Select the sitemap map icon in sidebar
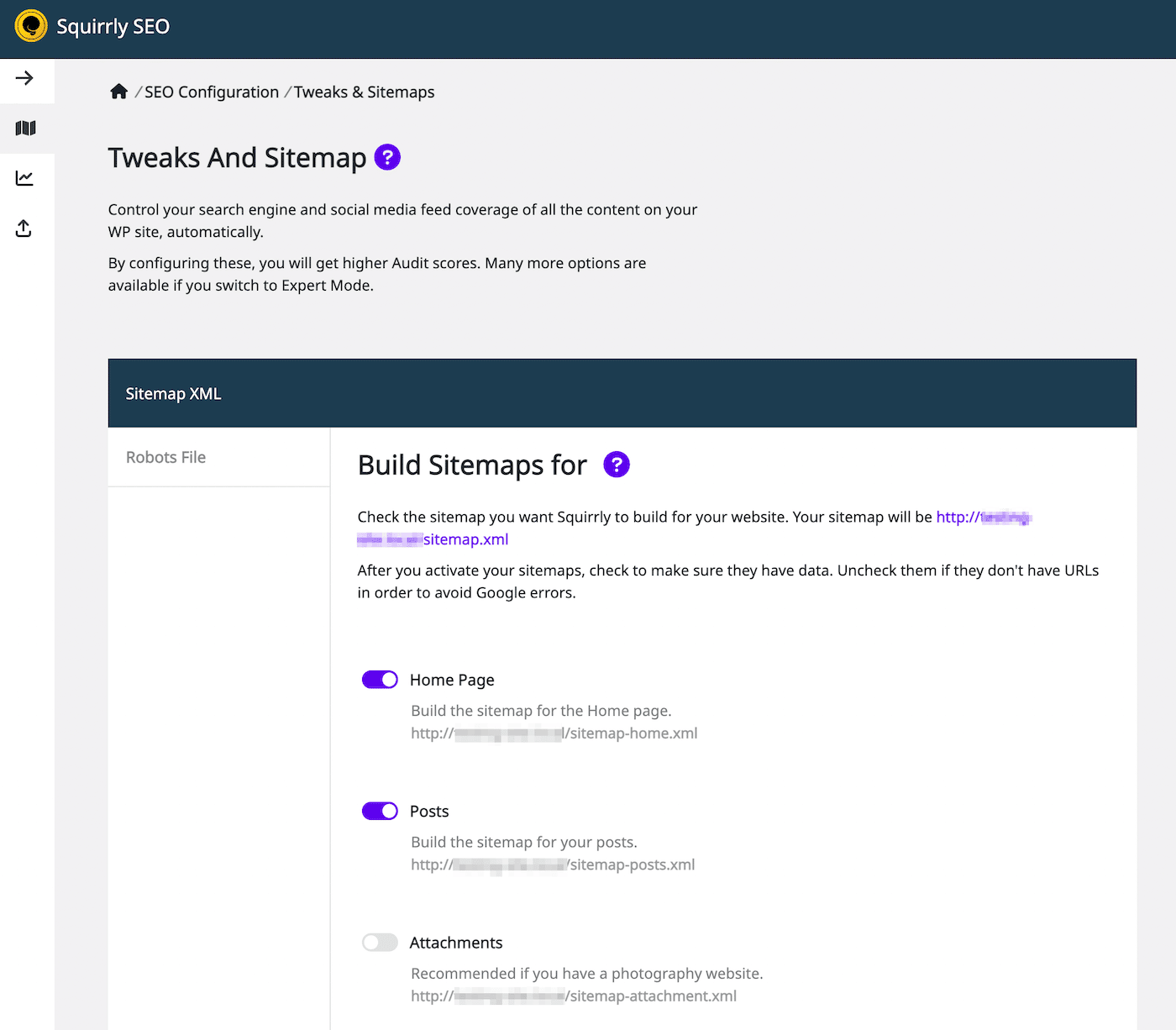This screenshot has height=1030, width=1176. click(x=26, y=128)
